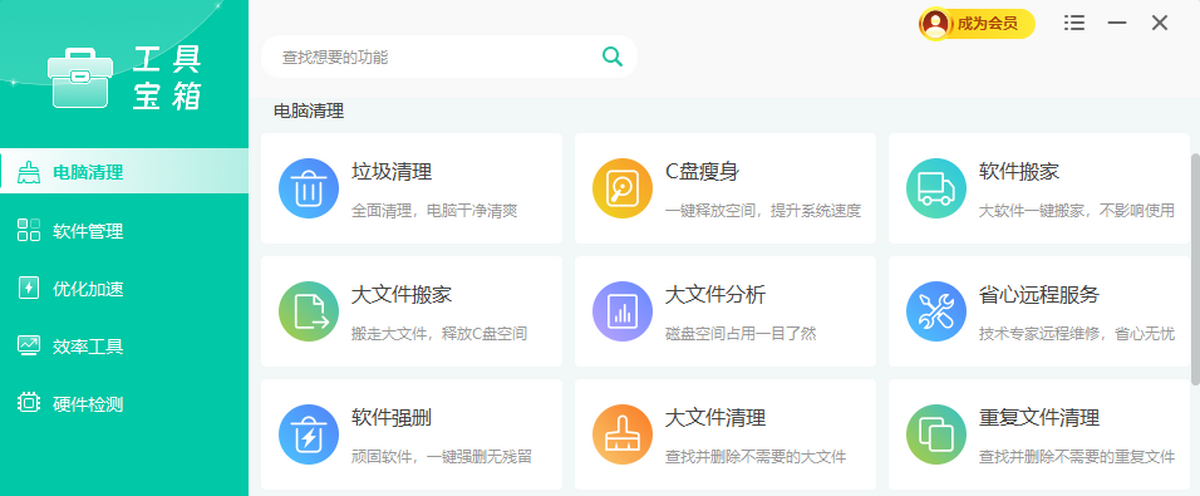Click the 成为会员 membership button
This screenshot has height=496, width=1200.
coord(977,23)
